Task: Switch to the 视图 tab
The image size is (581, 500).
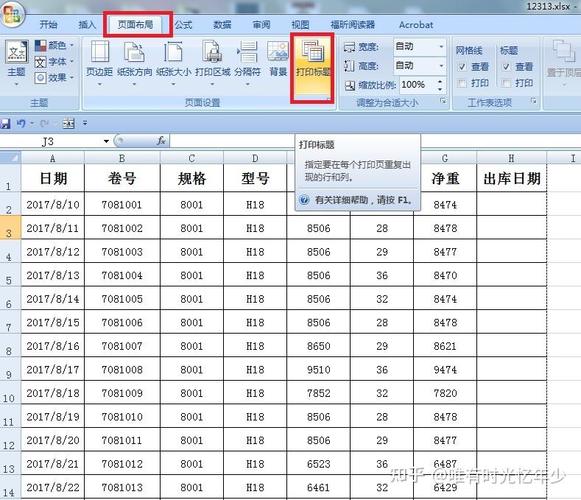Action: click(301, 25)
